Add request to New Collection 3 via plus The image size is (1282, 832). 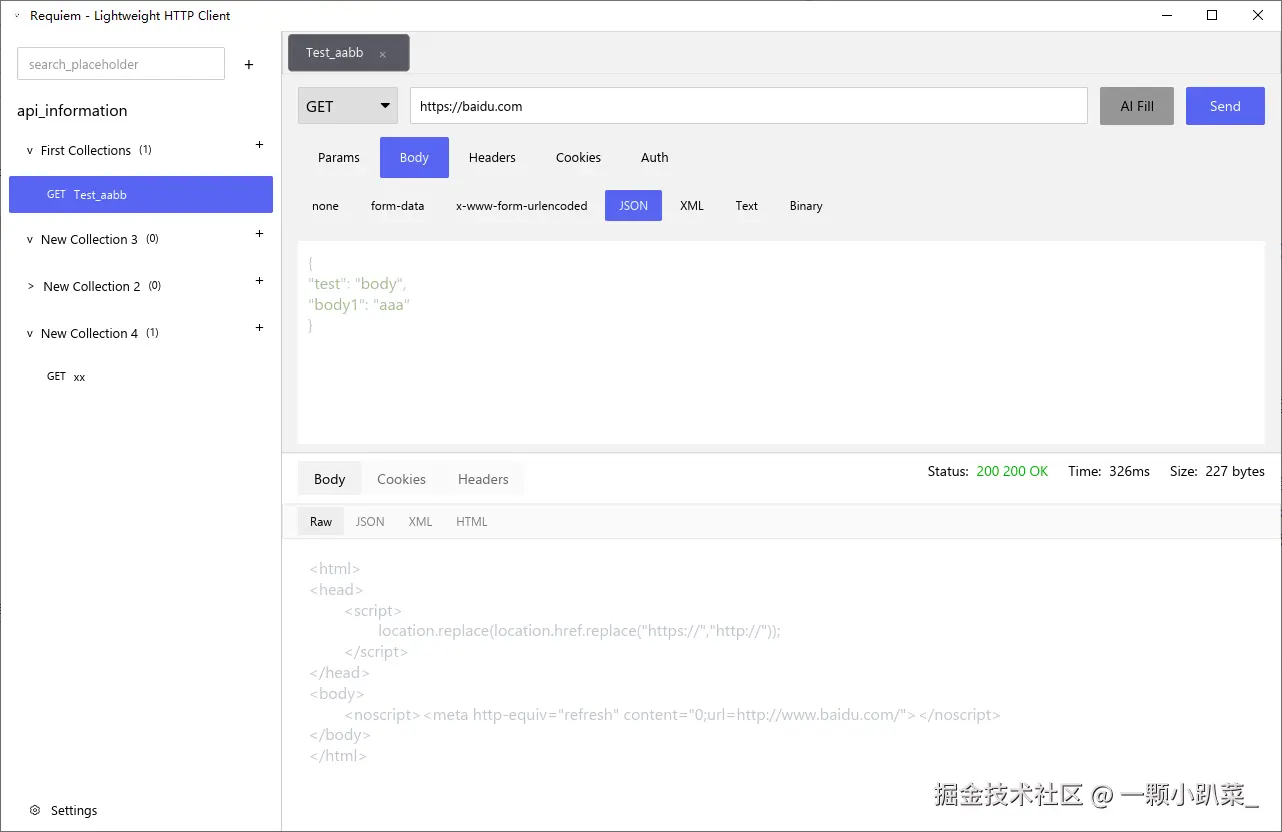[x=260, y=234]
